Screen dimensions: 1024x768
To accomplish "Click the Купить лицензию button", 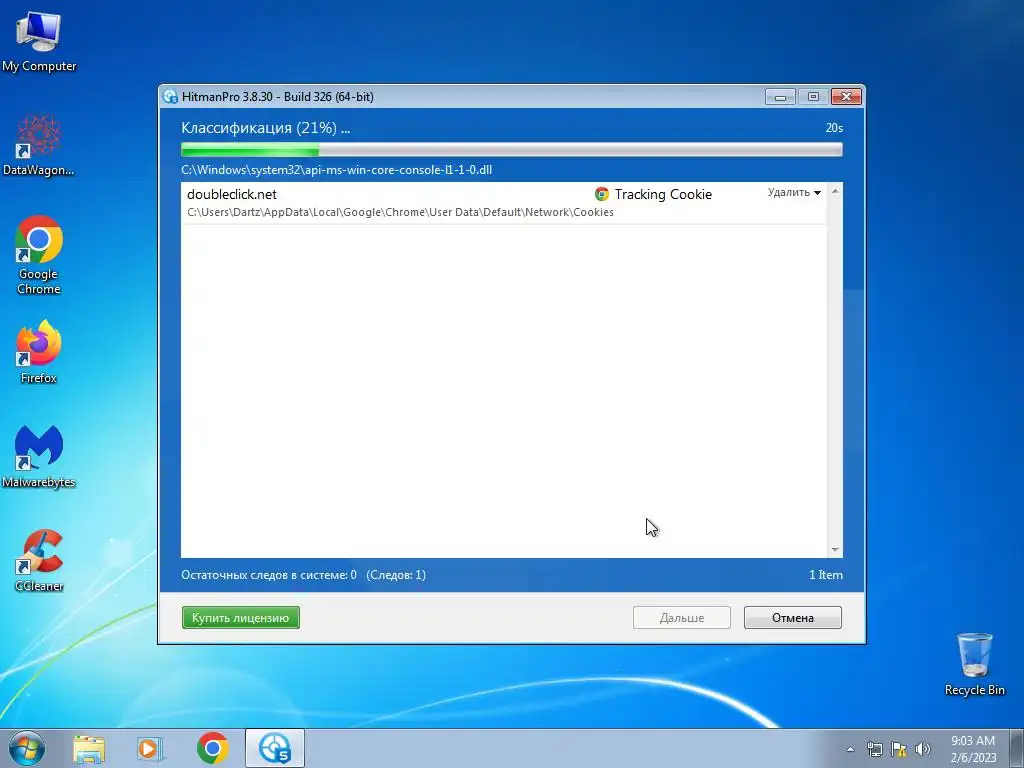I will point(240,618).
